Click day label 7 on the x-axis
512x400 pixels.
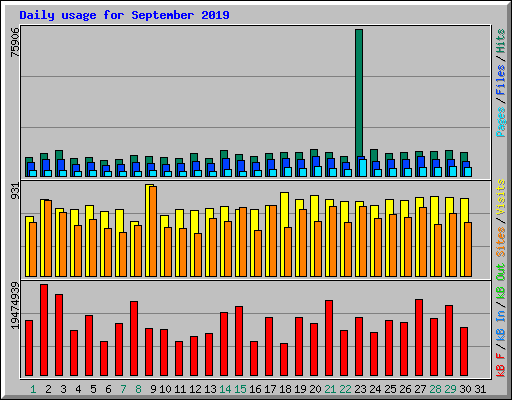click(123, 389)
